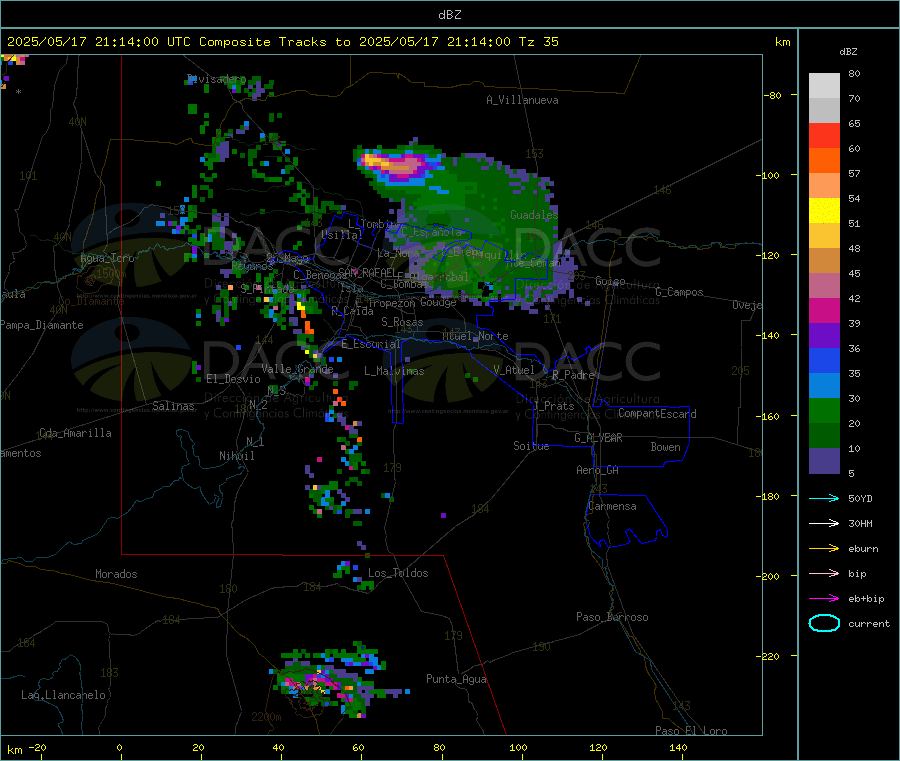Click the '140' km tick on bottom axis
Viewport: 900px width, 761px height.
[x=678, y=747]
